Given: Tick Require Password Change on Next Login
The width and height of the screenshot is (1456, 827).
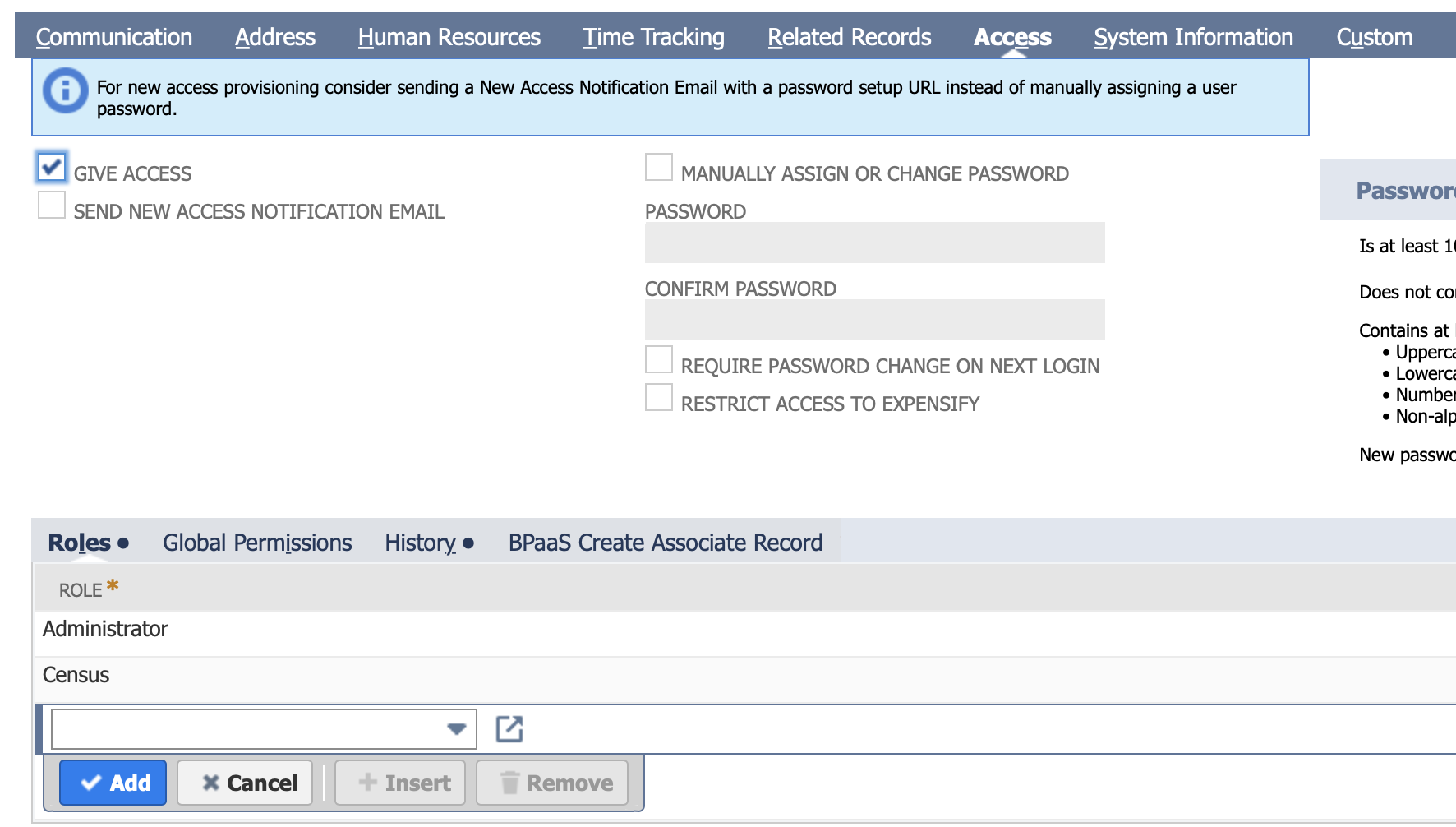Looking at the screenshot, I should coord(659,359).
